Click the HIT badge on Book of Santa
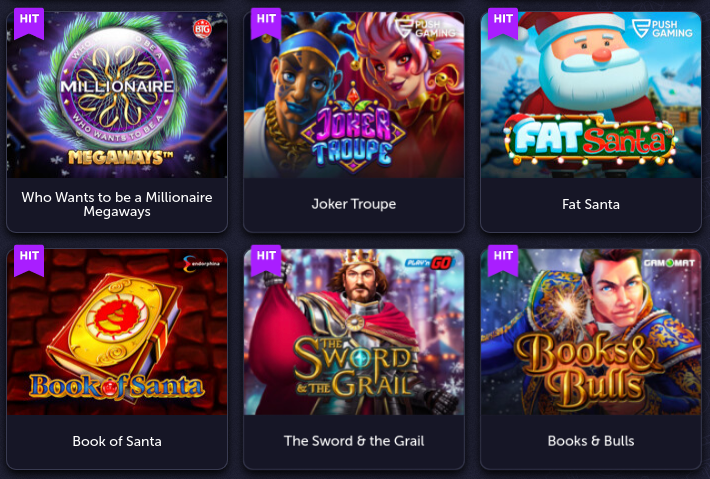Image resolution: width=710 pixels, height=479 pixels. click(x=29, y=260)
